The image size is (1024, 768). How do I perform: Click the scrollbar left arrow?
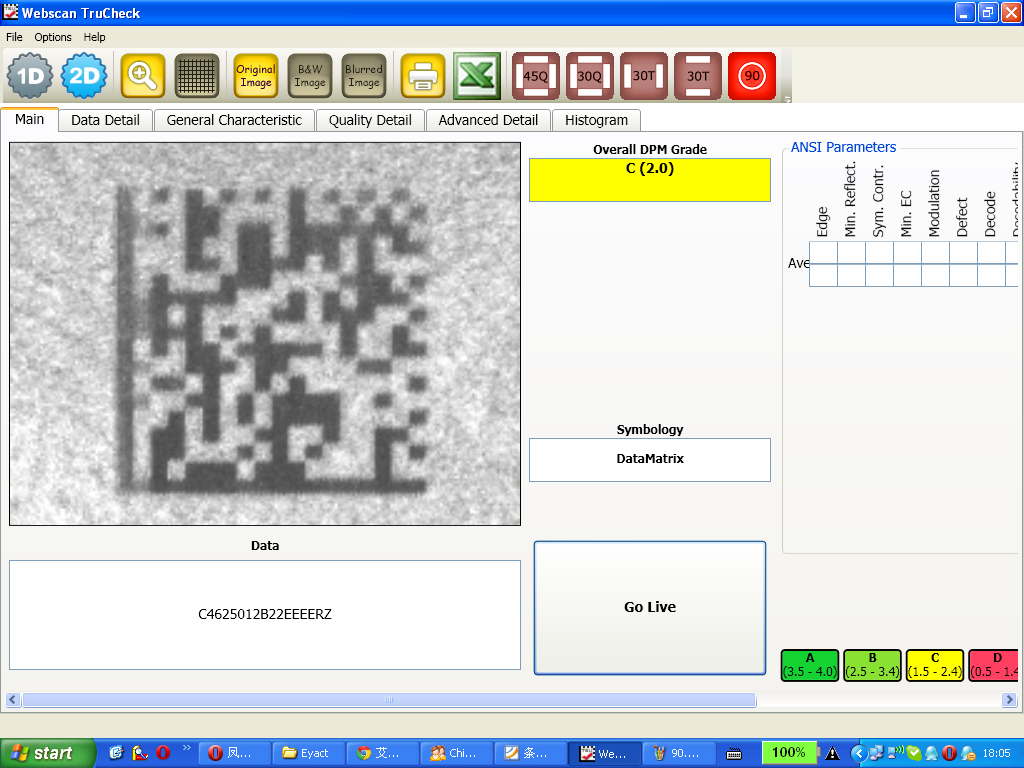coord(12,700)
